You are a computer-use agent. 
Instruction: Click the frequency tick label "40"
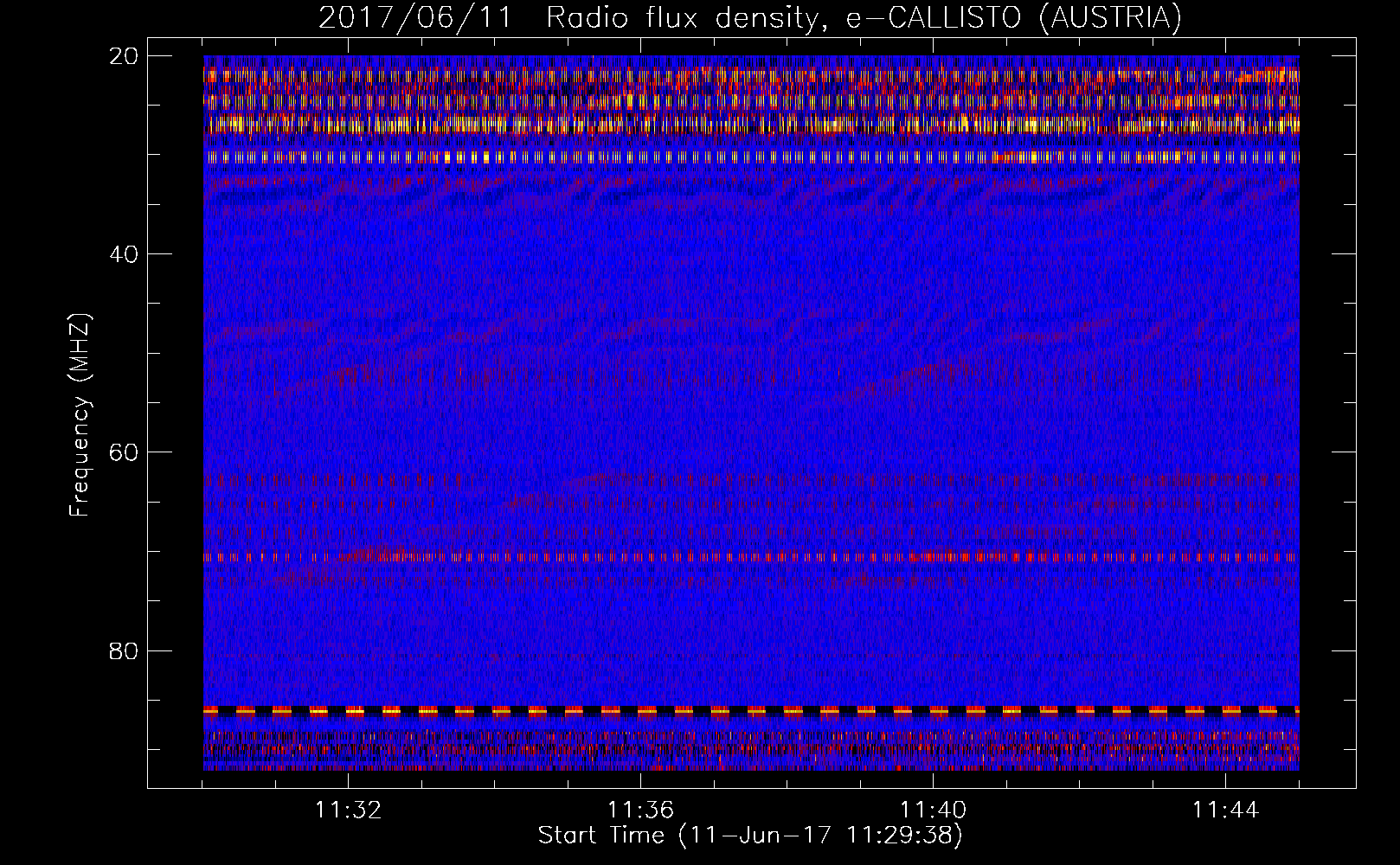125,254
